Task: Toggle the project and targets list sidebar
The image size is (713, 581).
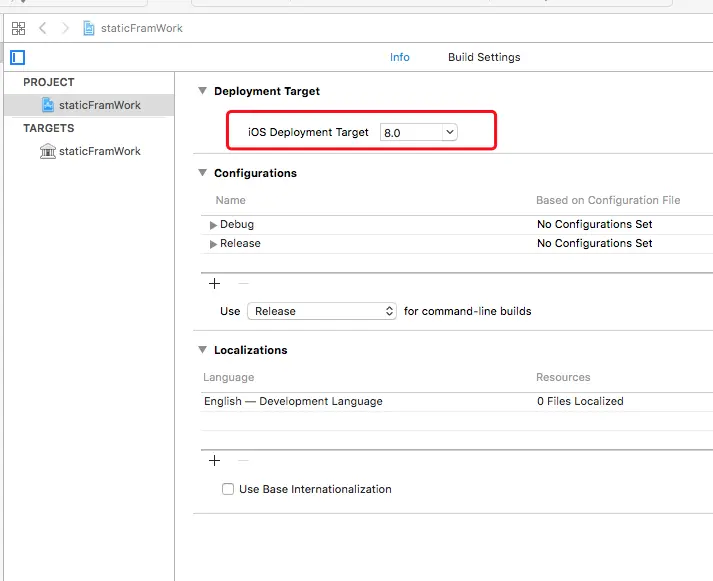Action: coord(18,57)
